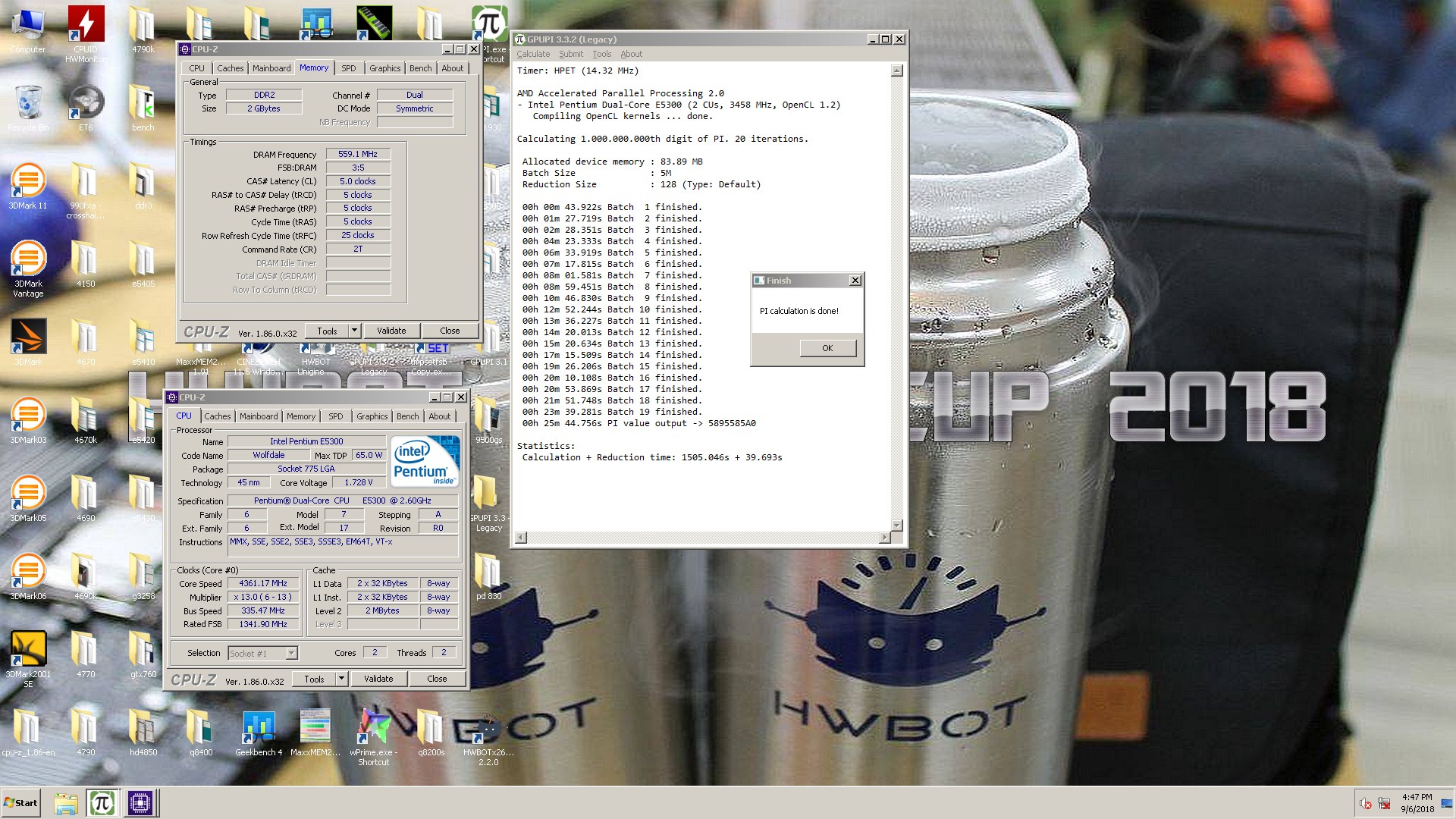
Task: Close the Finish dialog with X
Action: 855,281
